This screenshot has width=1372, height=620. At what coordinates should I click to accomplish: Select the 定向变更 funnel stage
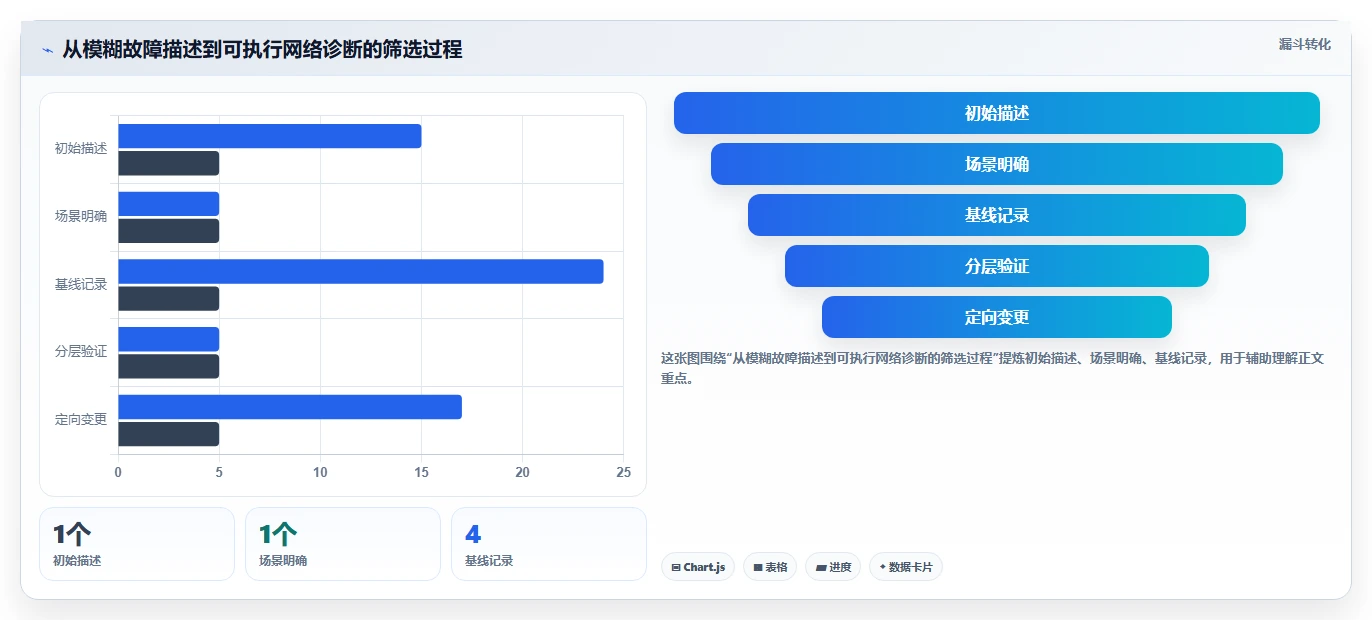pyautogui.click(x=997, y=317)
